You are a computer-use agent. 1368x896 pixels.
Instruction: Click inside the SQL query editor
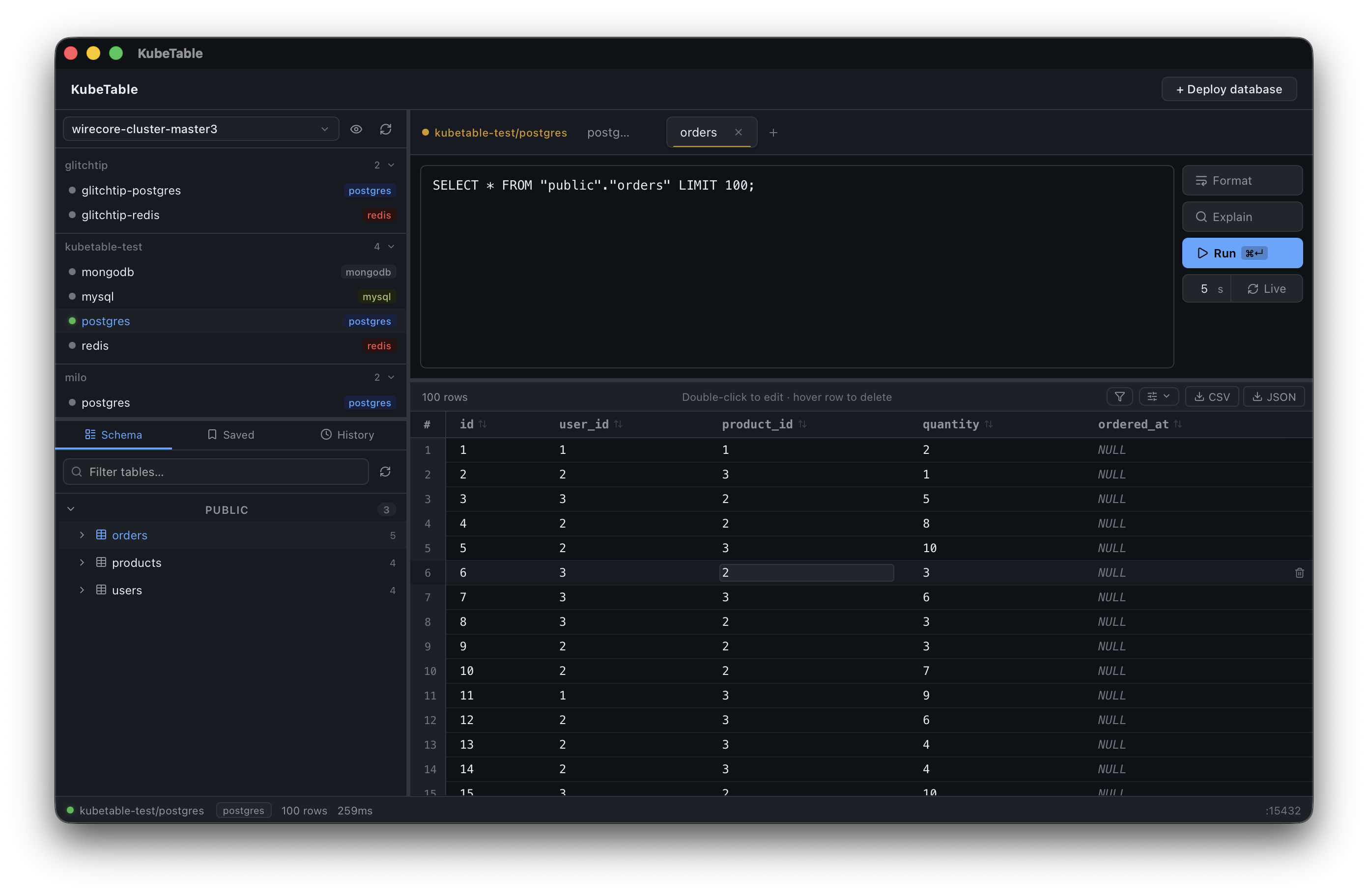[797, 267]
